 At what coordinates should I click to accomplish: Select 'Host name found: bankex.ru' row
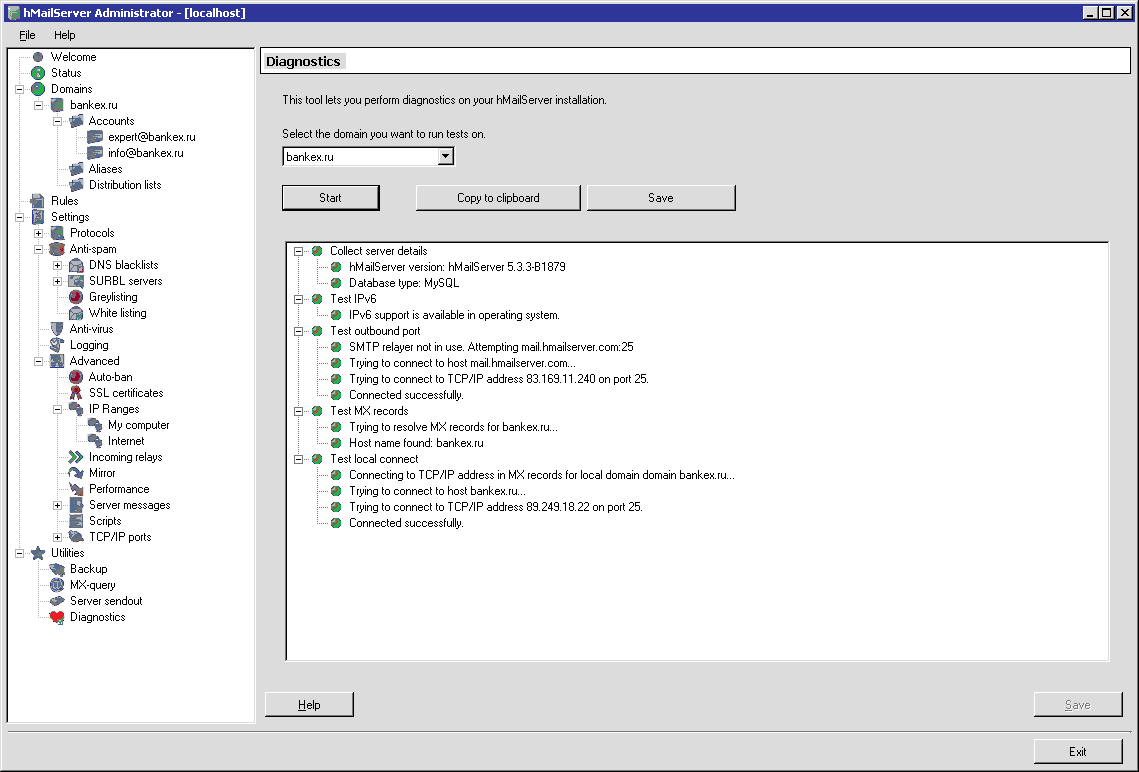pos(416,443)
